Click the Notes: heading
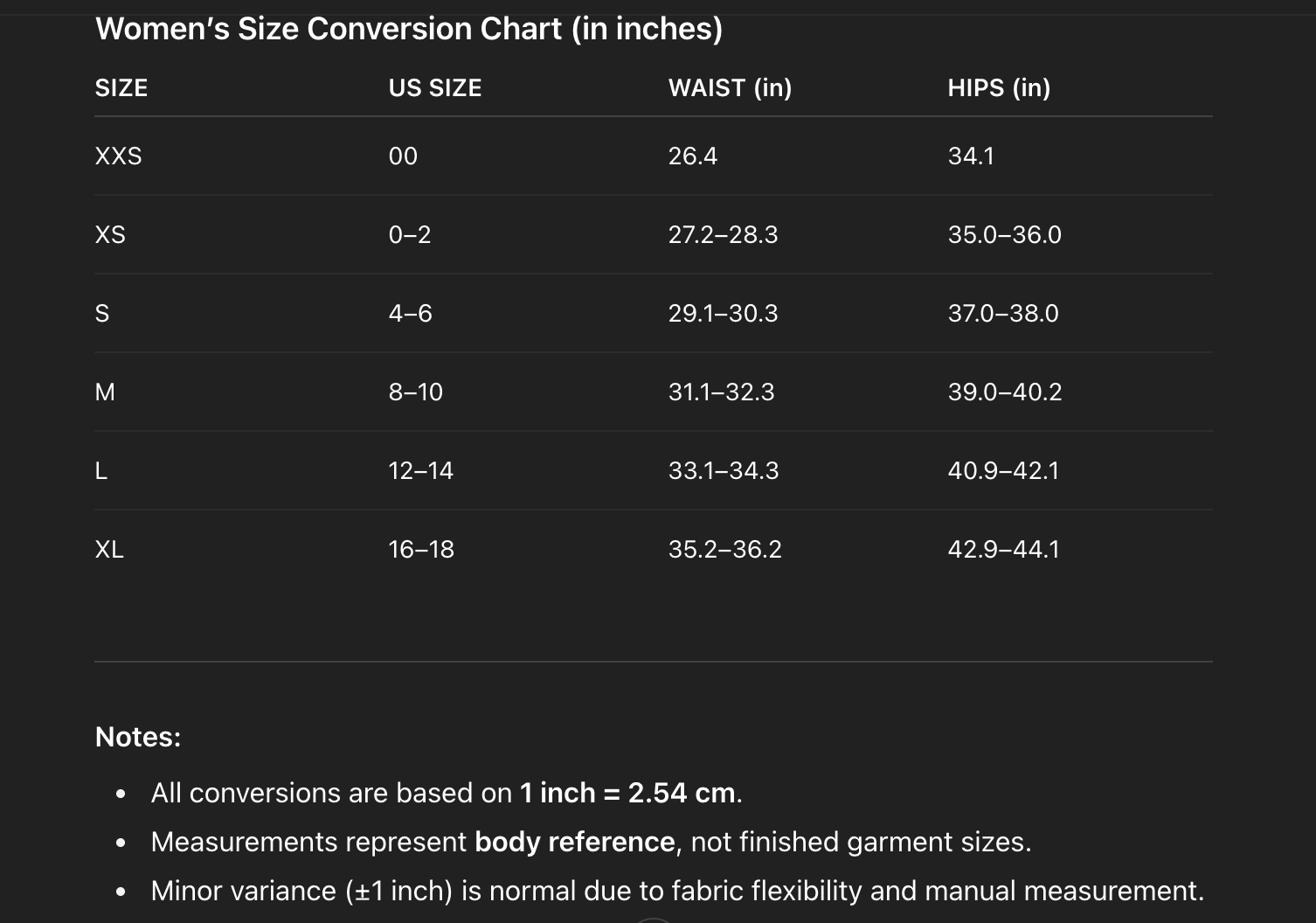This screenshot has width=1316, height=923. [x=138, y=737]
